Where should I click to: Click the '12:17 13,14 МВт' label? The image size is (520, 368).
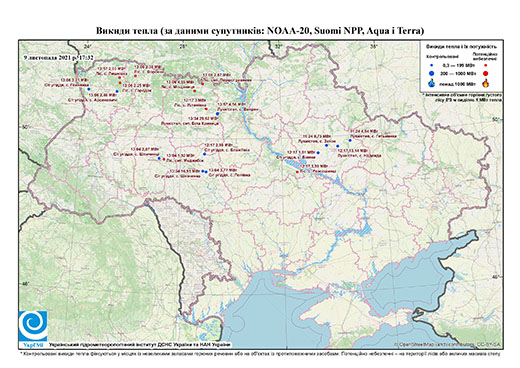(353, 151)
